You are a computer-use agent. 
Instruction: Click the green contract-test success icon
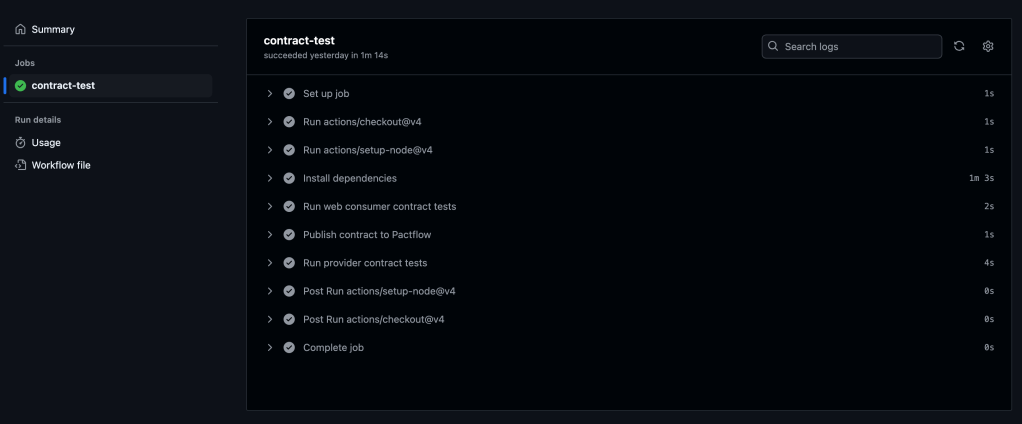20,86
